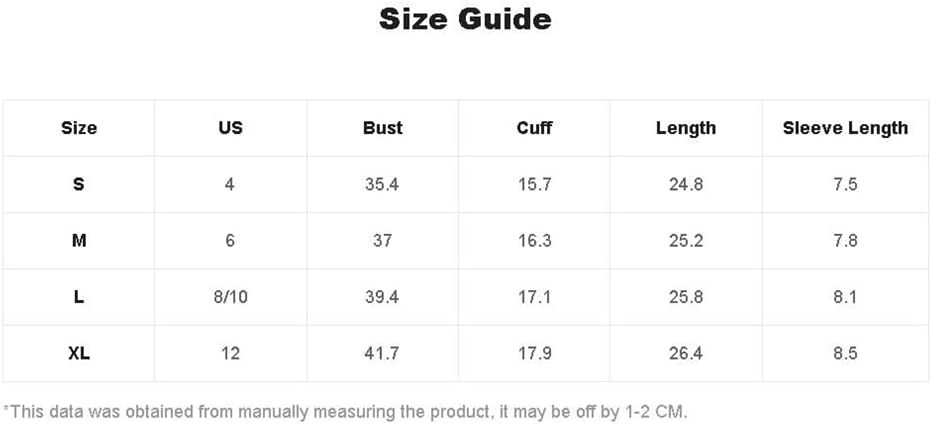Select the 25.8 length cell
This screenshot has height=424, width=932.
[686, 297]
